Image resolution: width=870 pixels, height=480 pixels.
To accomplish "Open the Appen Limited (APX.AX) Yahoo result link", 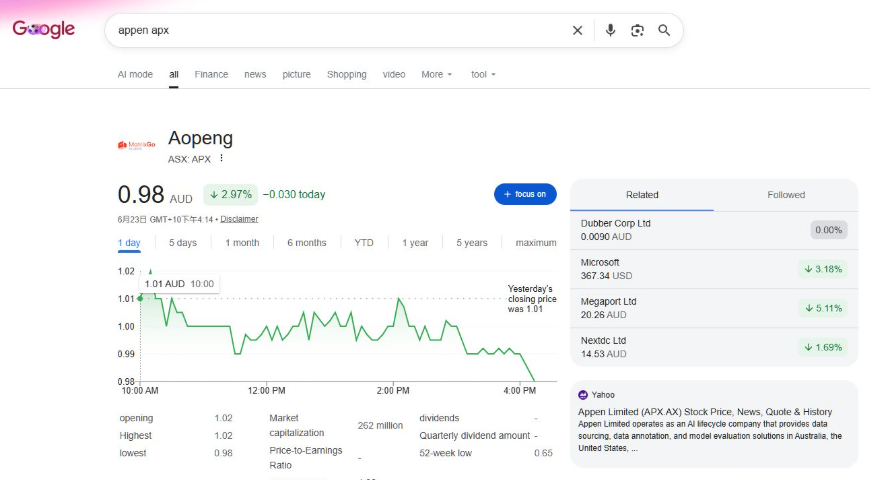I will click(705, 412).
